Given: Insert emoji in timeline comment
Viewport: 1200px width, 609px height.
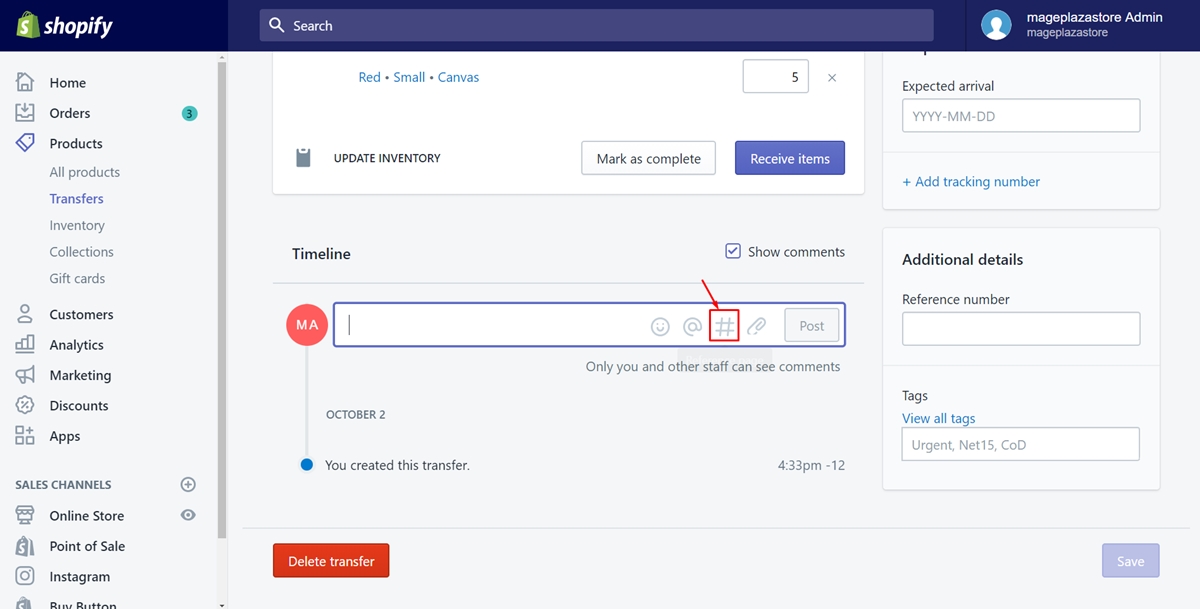Looking at the screenshot, I should (x=660, y=326).
